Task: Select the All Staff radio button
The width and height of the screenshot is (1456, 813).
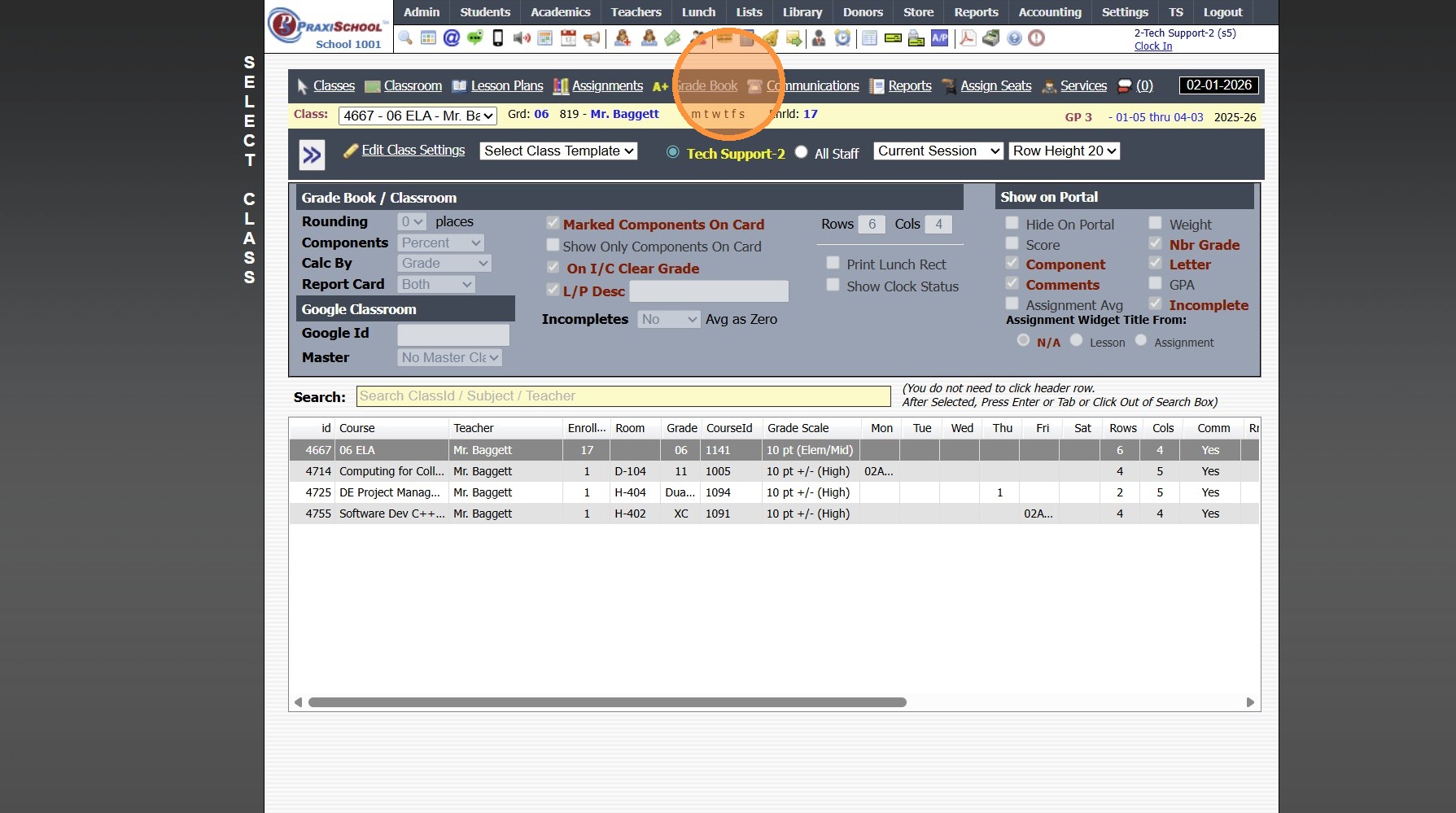Action: tap(801, 152)
